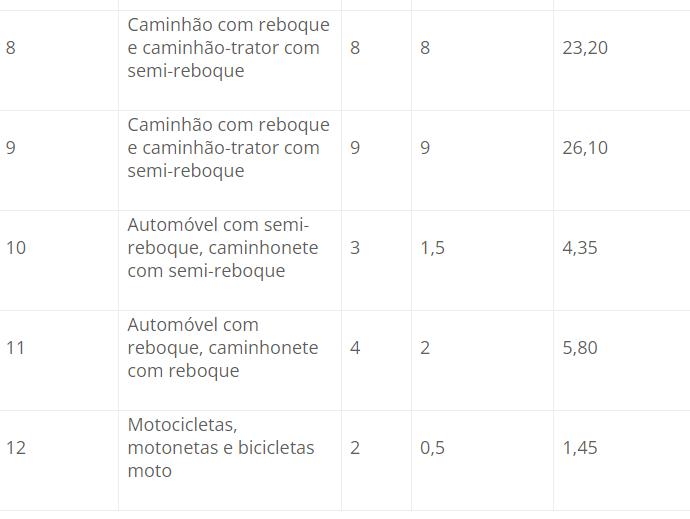Select multiplier 2 in row 11
The image size is (690, 519).
[425, 348]
